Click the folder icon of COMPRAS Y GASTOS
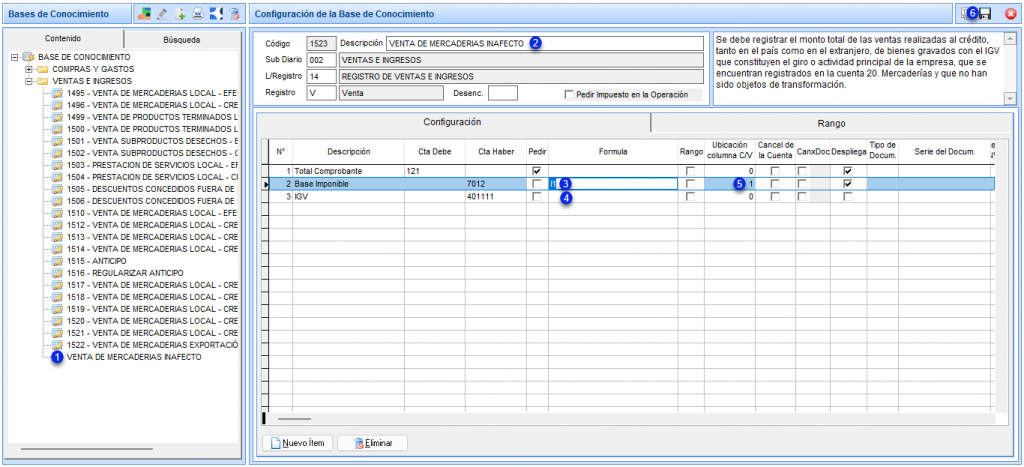1024x467 pixels. (42, 69)
